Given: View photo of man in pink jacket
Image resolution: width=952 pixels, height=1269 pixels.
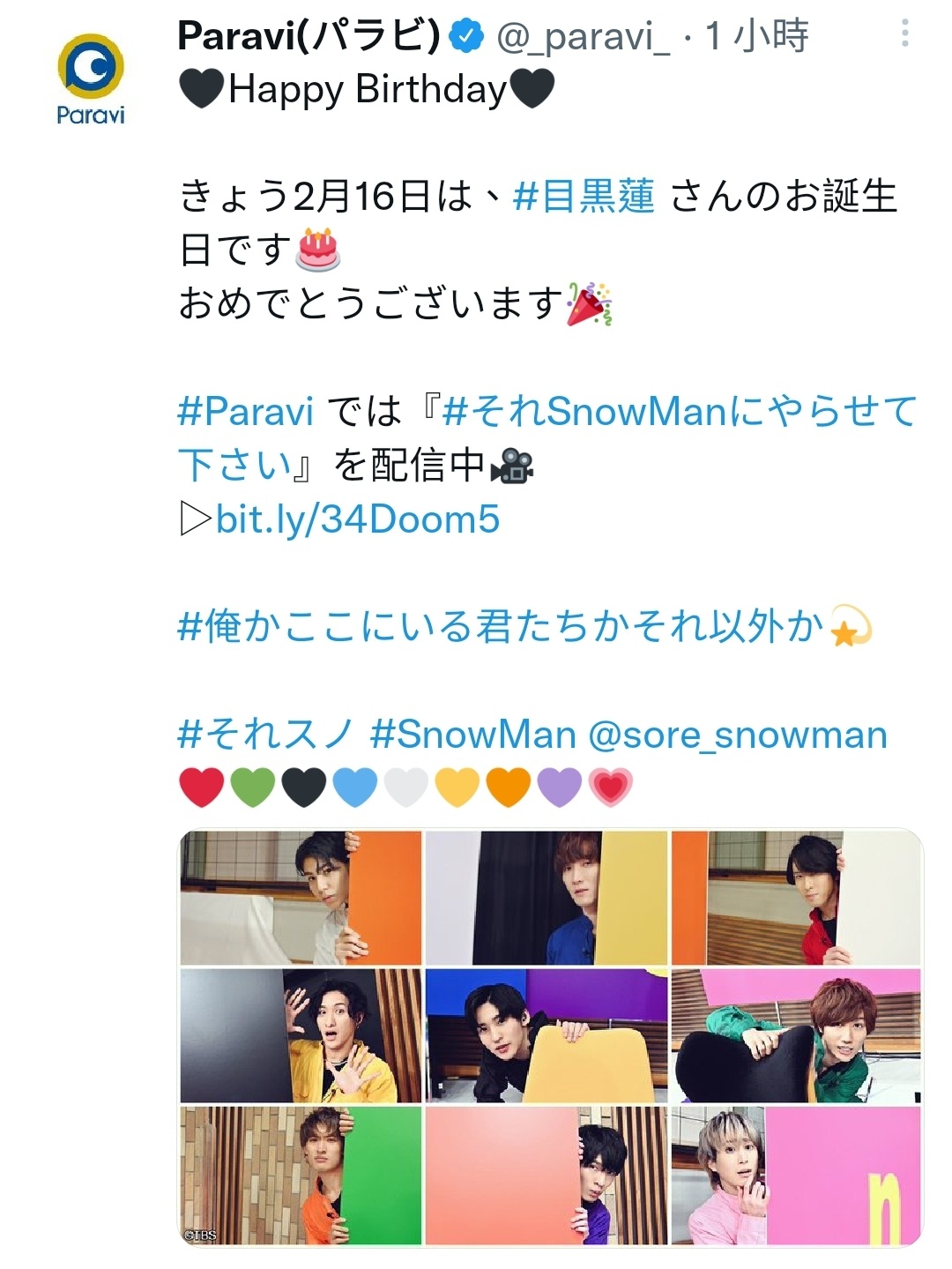Looking at the screenshot, I should [x=796, y=1176].
